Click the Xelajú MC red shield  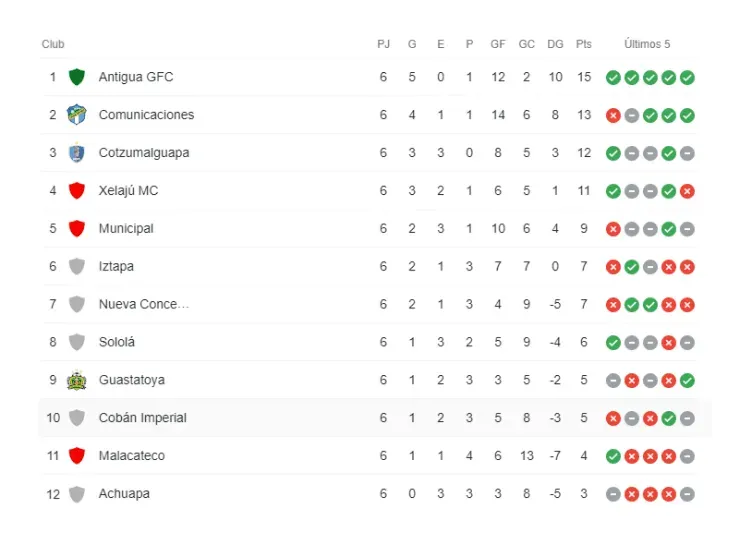pos(77,191)
